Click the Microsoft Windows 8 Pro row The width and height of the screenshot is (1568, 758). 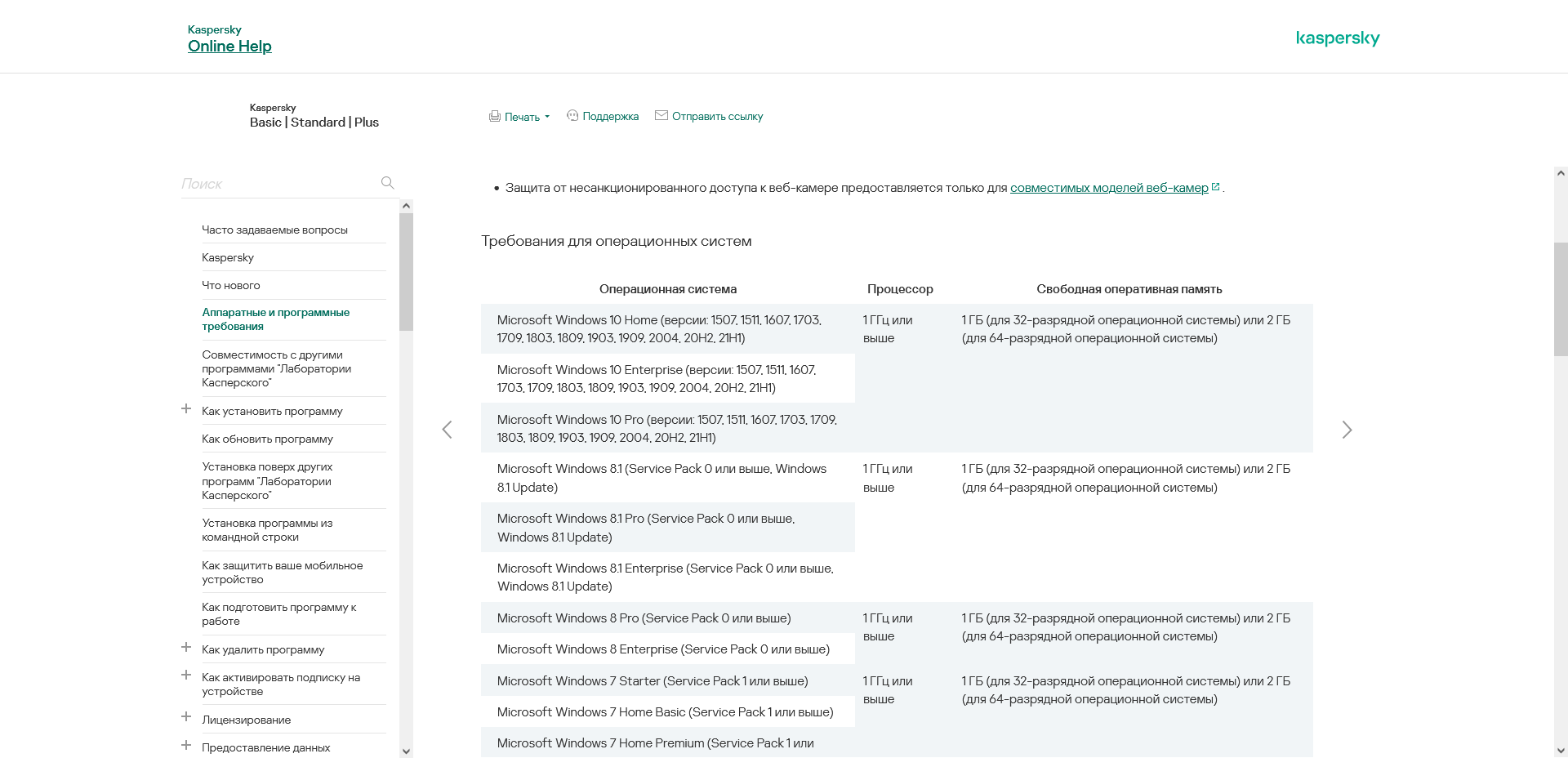[668, 618]
